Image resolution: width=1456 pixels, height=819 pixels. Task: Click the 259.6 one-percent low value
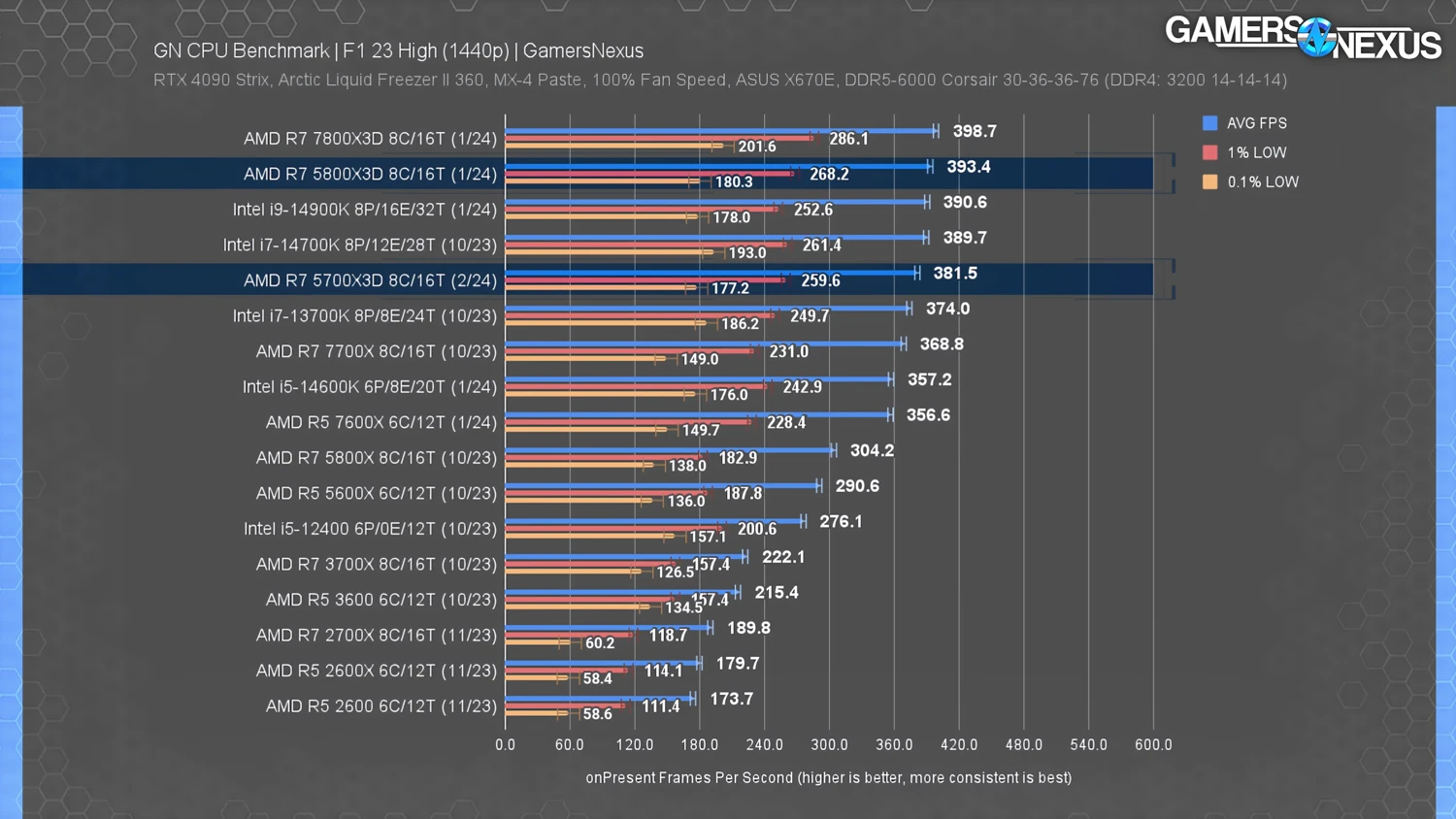click(820, 281)
